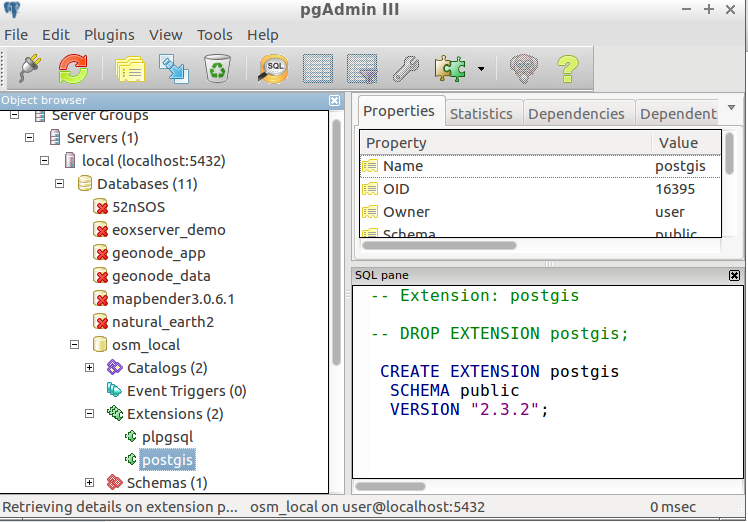
Task: Select the Name property row
Action: [x=540, y=166]
